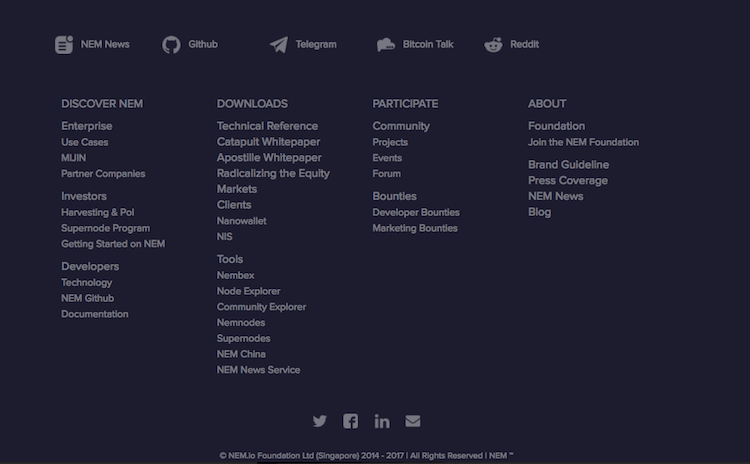
Task: Open the Bitcoin Talk text link
Action: coord(428,44)
